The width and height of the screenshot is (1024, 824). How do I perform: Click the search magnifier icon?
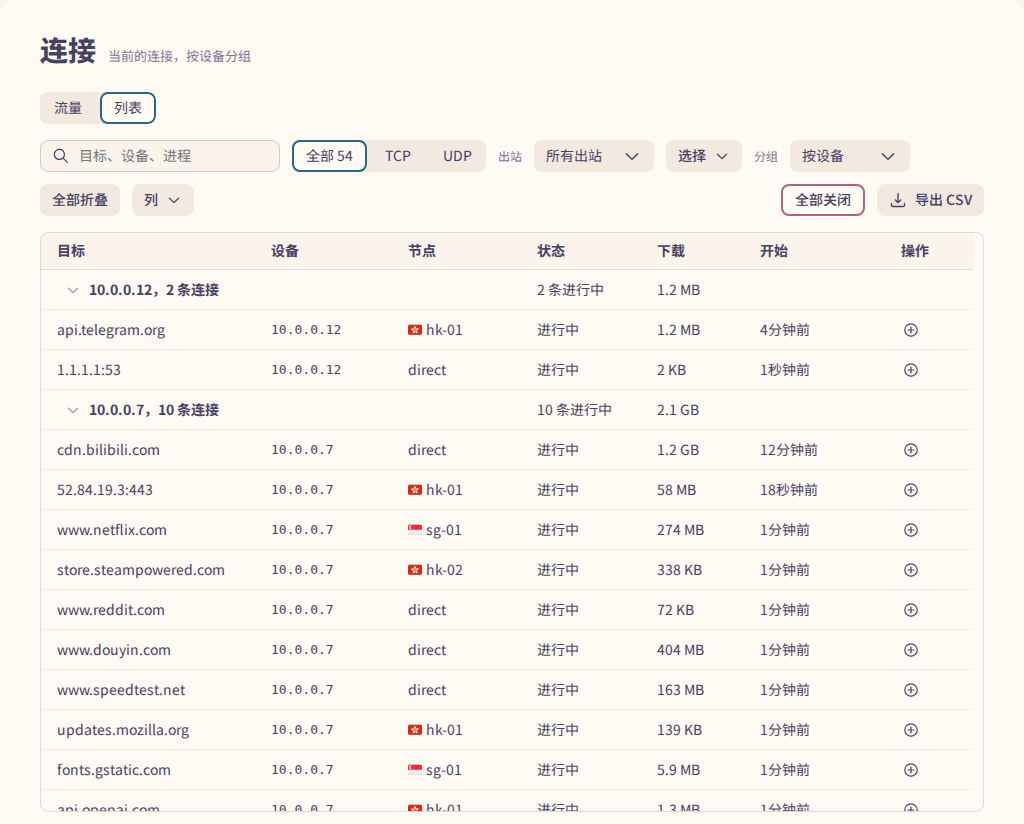61,156
